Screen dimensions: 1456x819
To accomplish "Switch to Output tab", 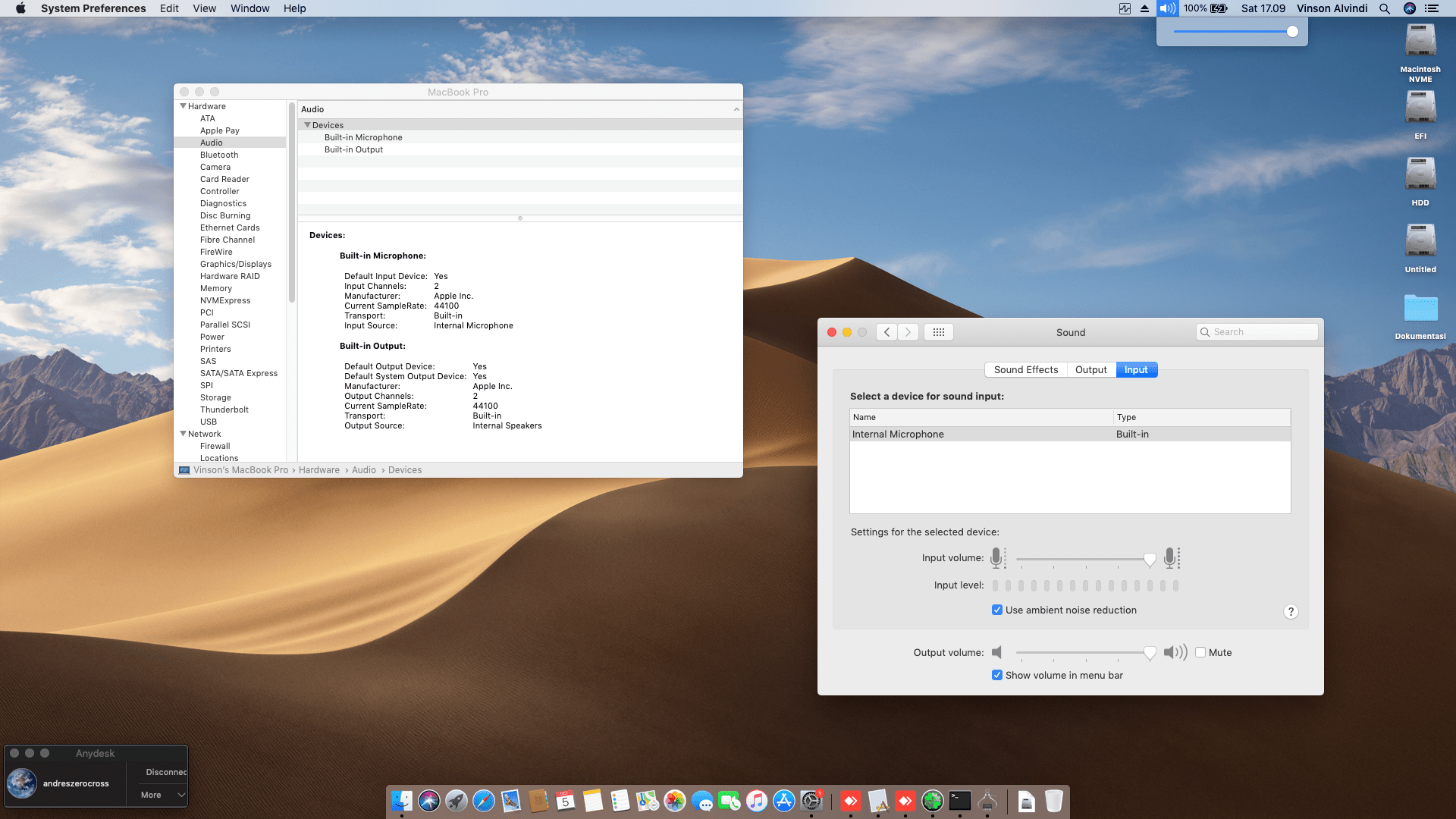I will coord(1091,369).
